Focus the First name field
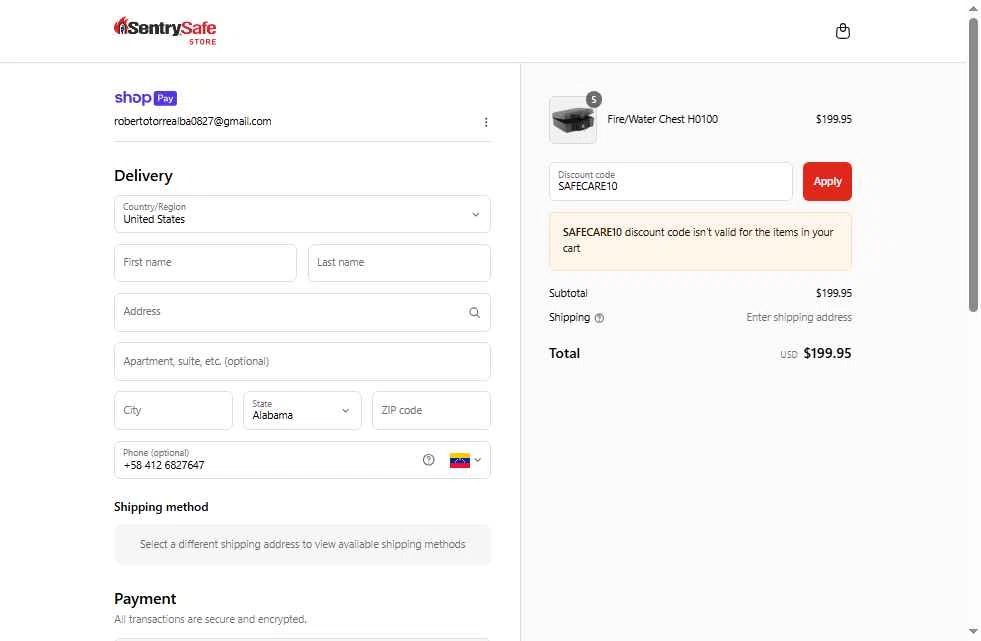 pyautogui.click(x=205, y=263)
